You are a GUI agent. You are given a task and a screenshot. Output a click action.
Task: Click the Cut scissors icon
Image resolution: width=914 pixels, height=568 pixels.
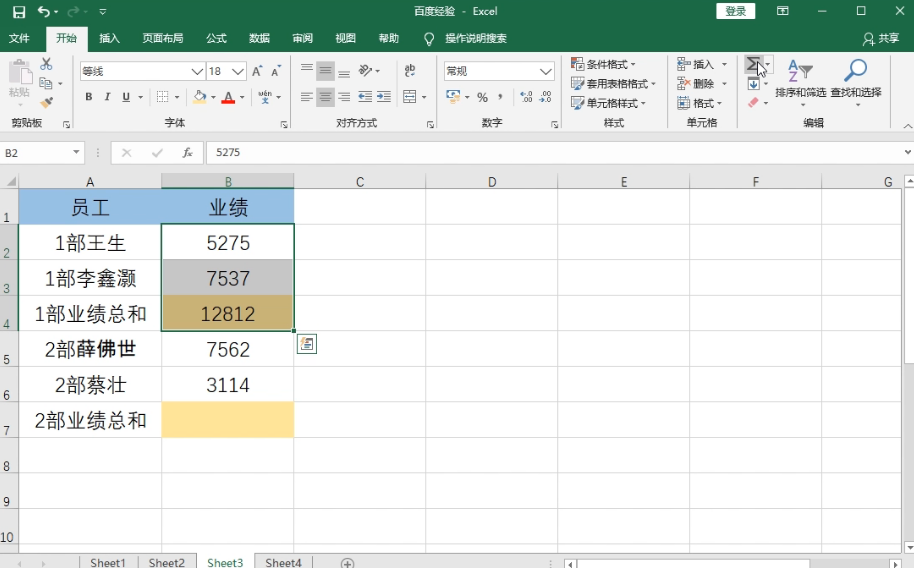[x=46, y=64]
